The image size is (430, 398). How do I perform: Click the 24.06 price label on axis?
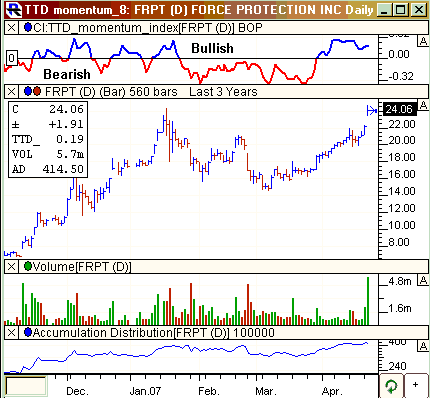399,109
